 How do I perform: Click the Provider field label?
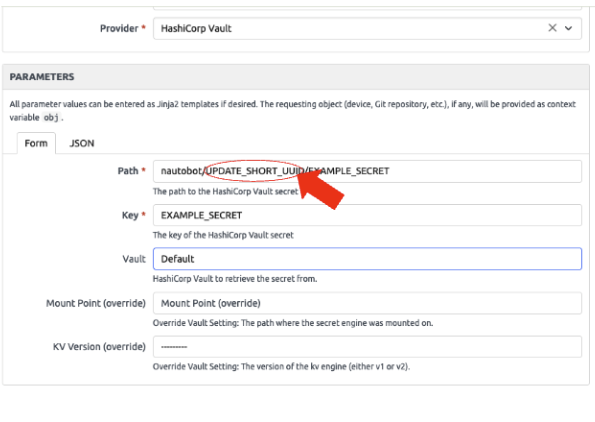[x=123, y=28]
